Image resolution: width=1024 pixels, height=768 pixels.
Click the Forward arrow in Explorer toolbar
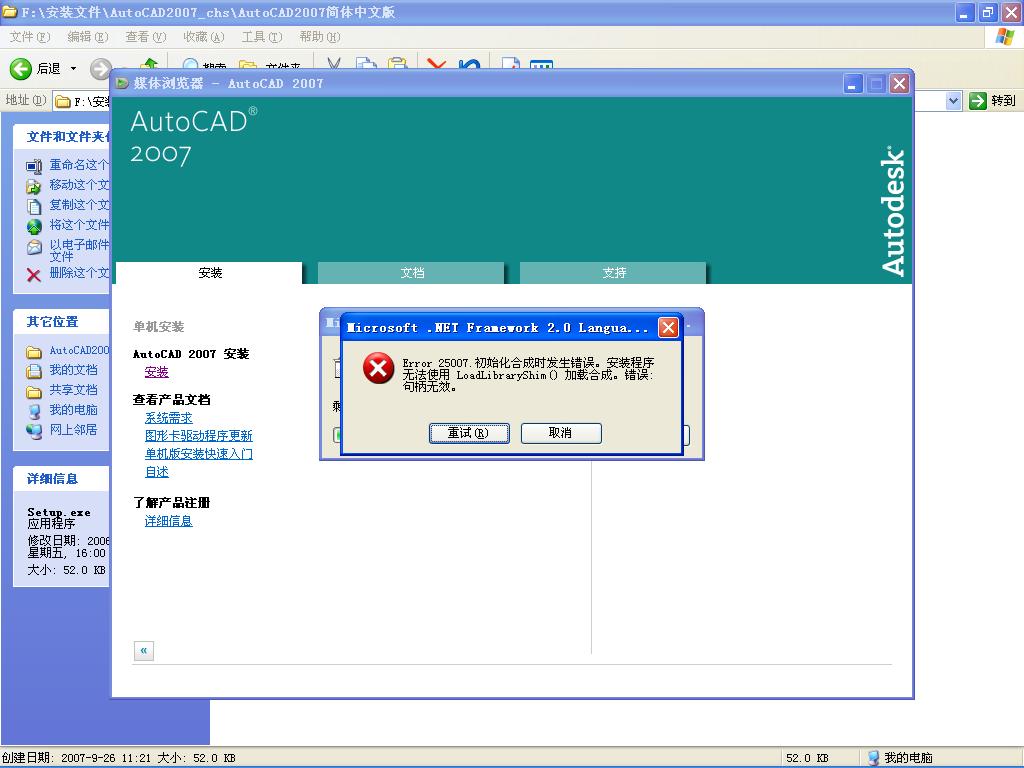(100, 68)
